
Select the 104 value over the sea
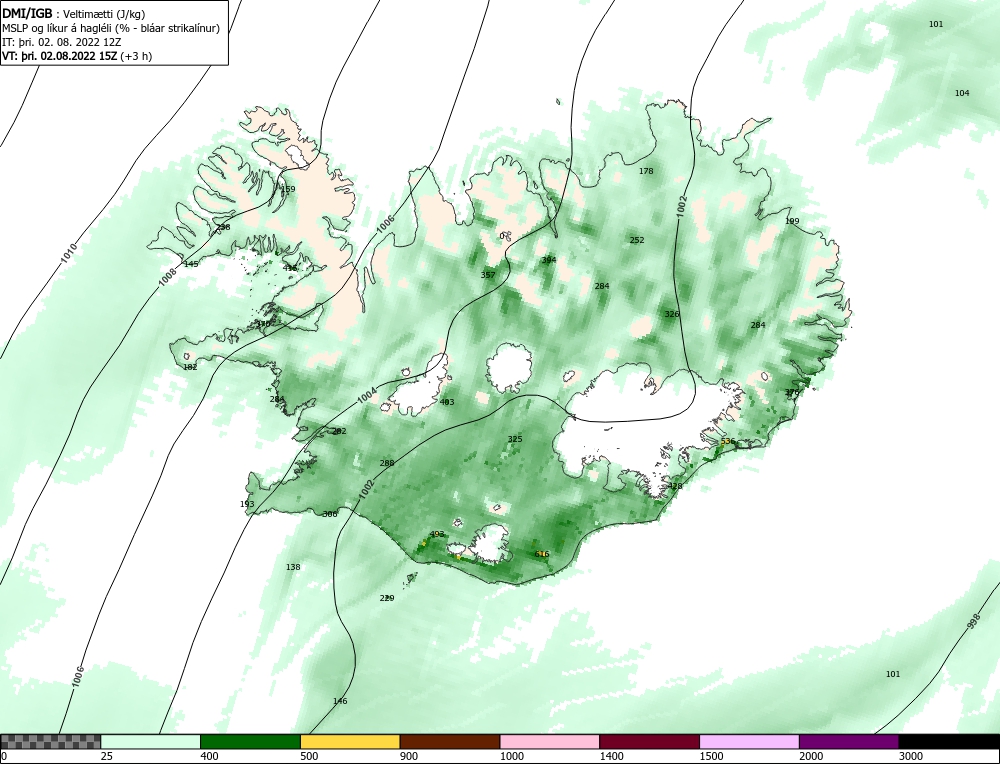click(962, 93)
